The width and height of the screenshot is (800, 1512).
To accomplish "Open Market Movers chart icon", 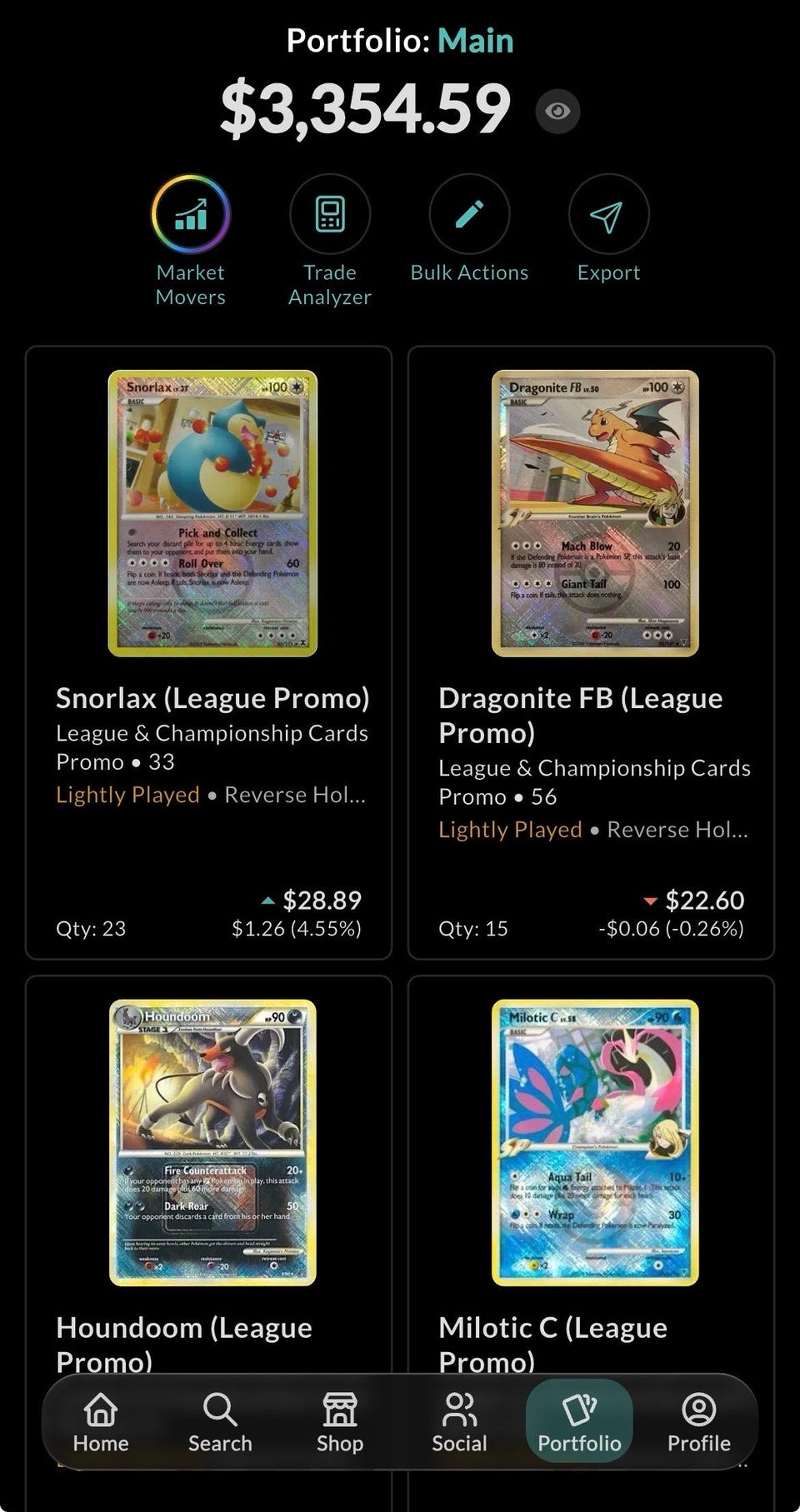I will 191,214.
